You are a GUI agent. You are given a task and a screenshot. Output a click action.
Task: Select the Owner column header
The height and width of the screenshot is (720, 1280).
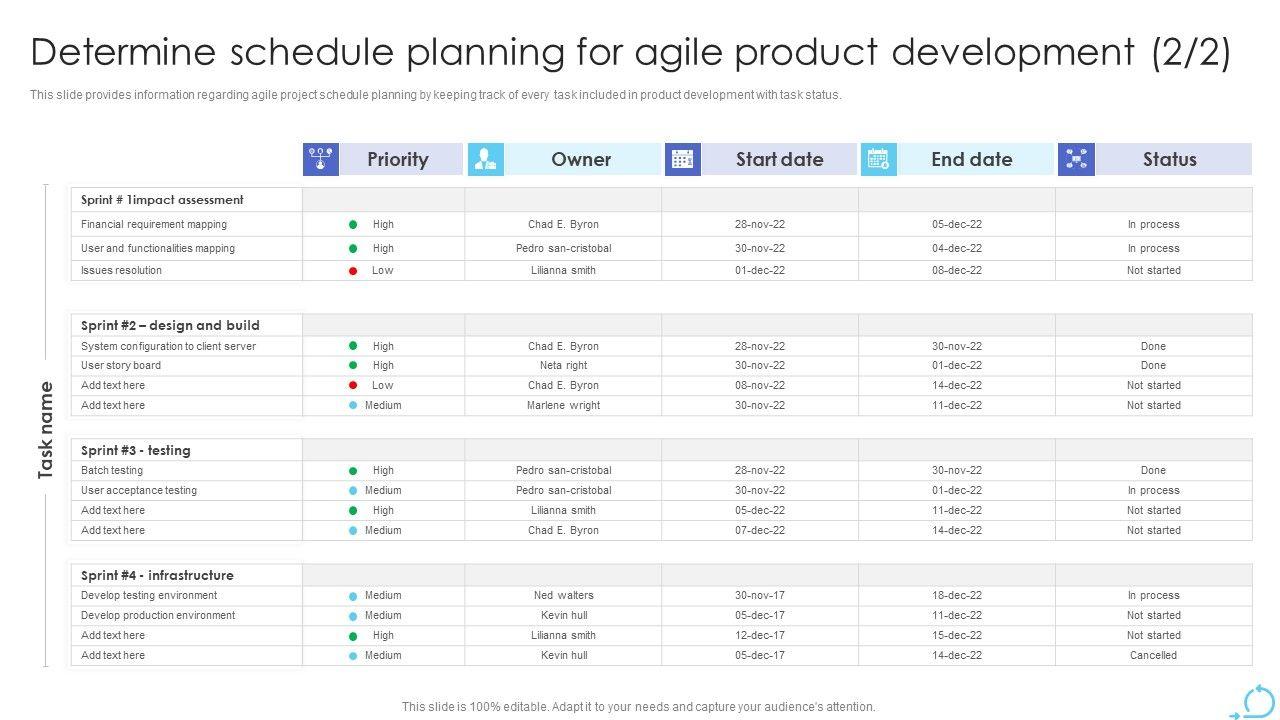point(581,160)
